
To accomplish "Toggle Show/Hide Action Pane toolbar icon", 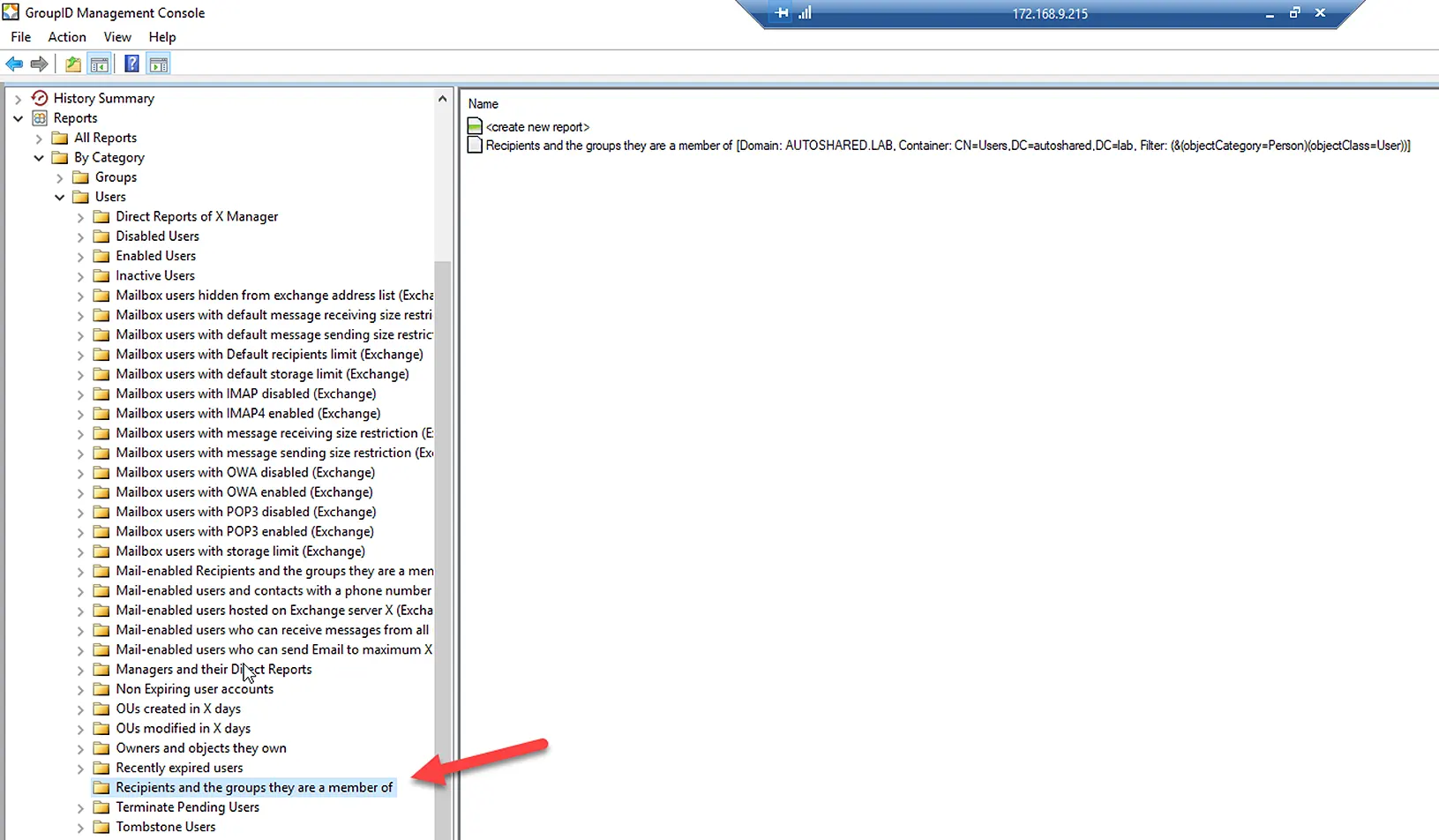I will coord(159,64).
